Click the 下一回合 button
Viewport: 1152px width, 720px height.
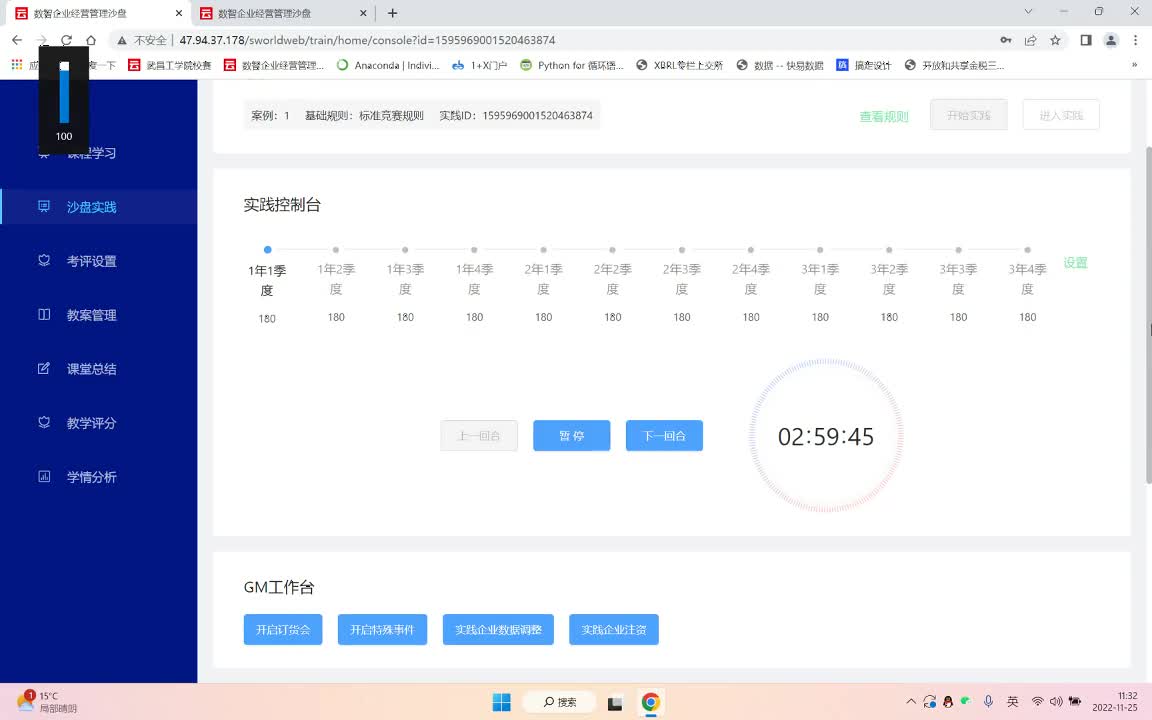[664, 436]
